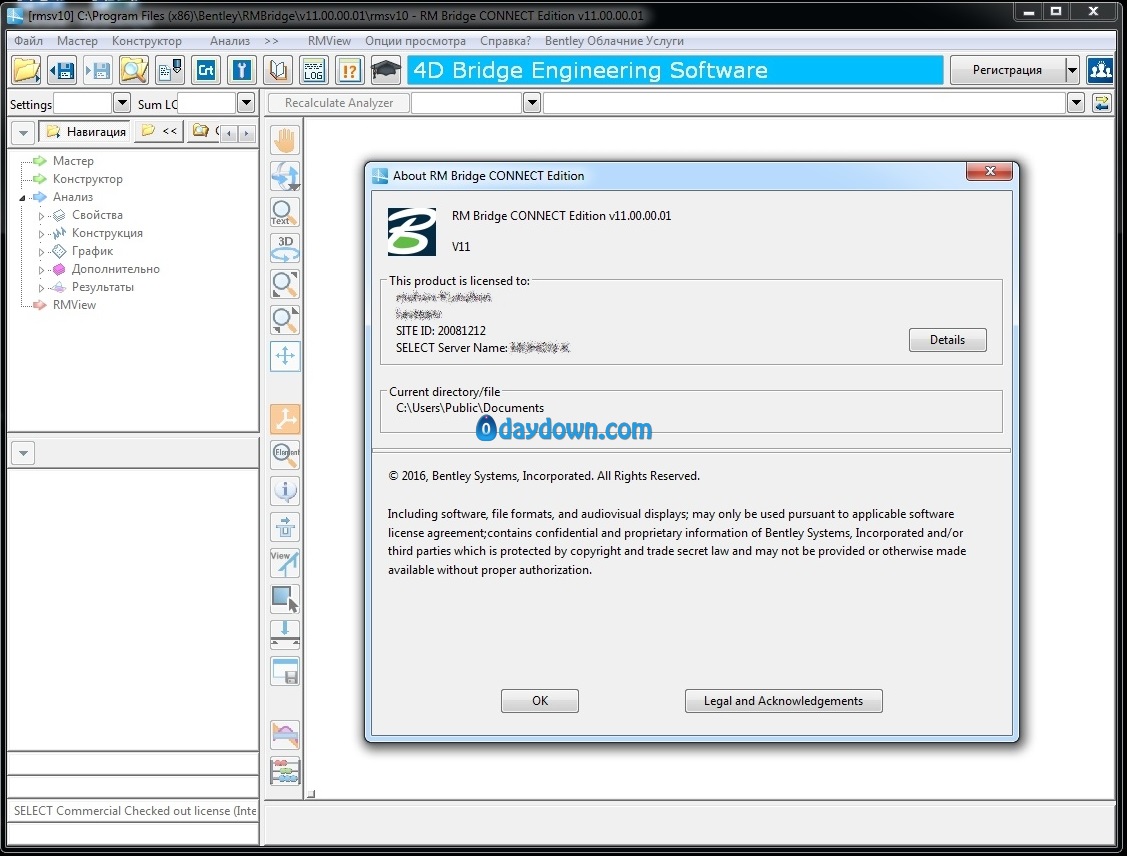
Task: Click the Text magnifier tool icon
Action: (285, 212)
